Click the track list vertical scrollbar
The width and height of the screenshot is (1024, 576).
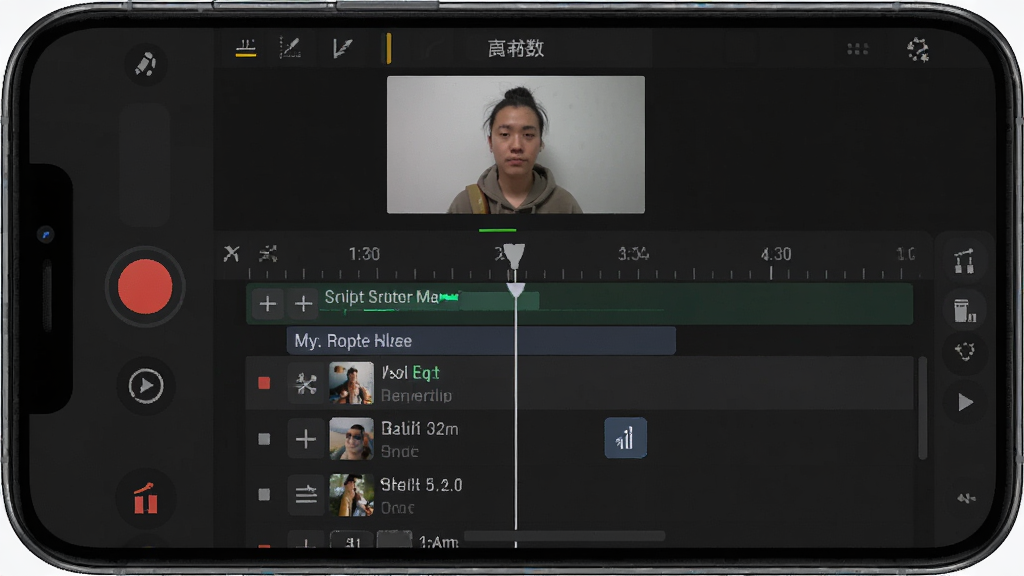(x=923, y=408)
